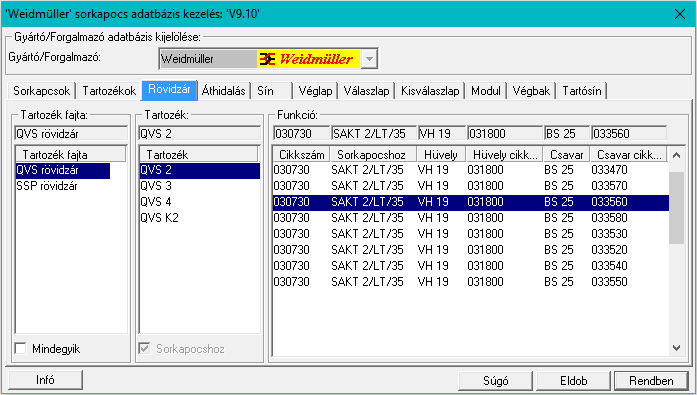Click the Súgó help button
The image size is (697, 395).
point(496,381)
